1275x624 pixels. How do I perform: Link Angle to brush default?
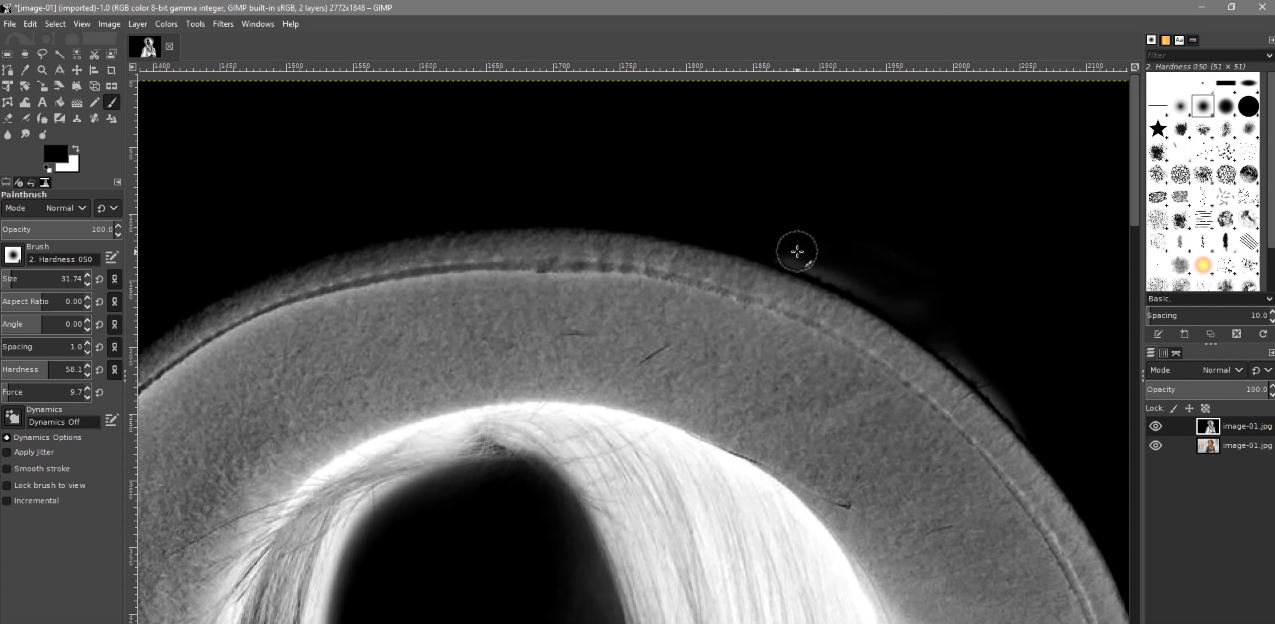[115, 324]
